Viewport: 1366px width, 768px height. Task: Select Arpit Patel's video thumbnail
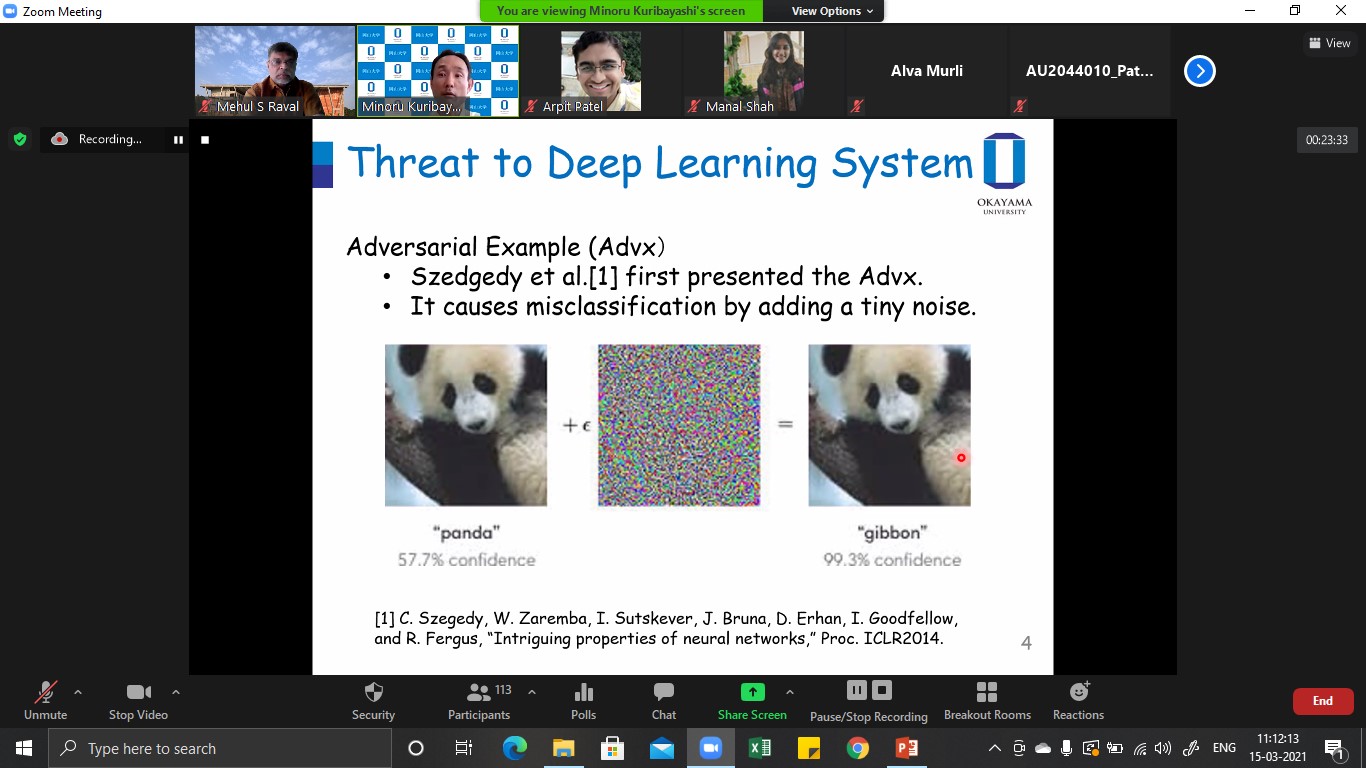click(x=601, y=71)
